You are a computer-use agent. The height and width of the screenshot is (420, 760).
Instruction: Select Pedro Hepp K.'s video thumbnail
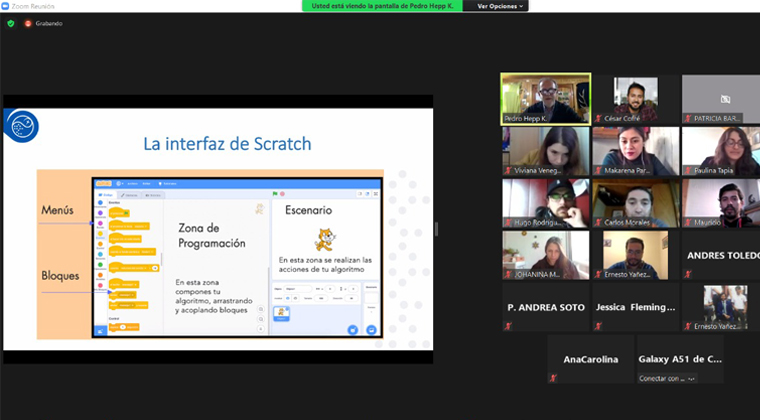click(x=546, y=99)
